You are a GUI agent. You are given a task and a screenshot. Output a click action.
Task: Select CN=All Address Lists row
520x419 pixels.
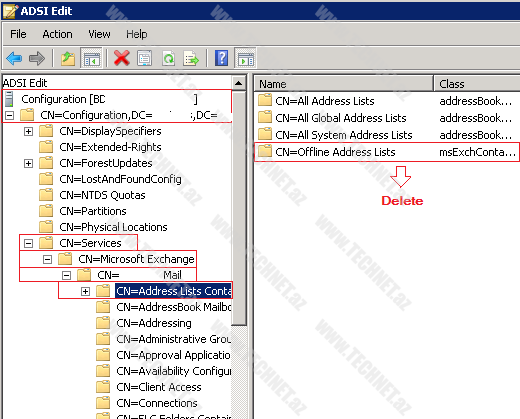pyautogui.click(x=387, y=101)
